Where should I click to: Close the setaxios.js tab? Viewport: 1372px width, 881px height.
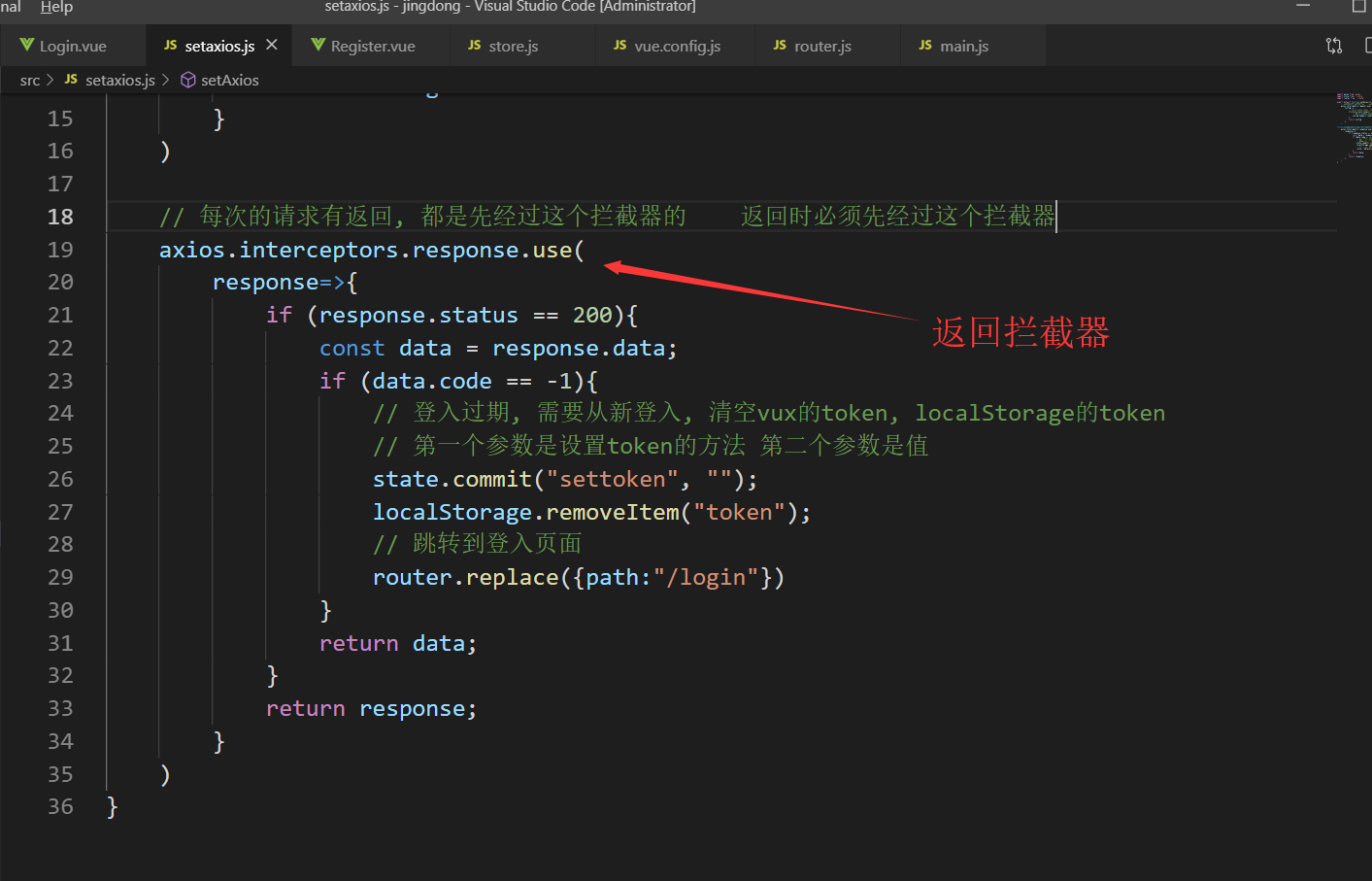click(272, 45)
